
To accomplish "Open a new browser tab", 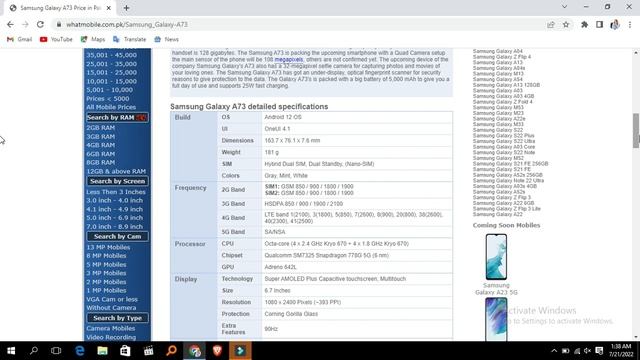I will click(126, 8).
